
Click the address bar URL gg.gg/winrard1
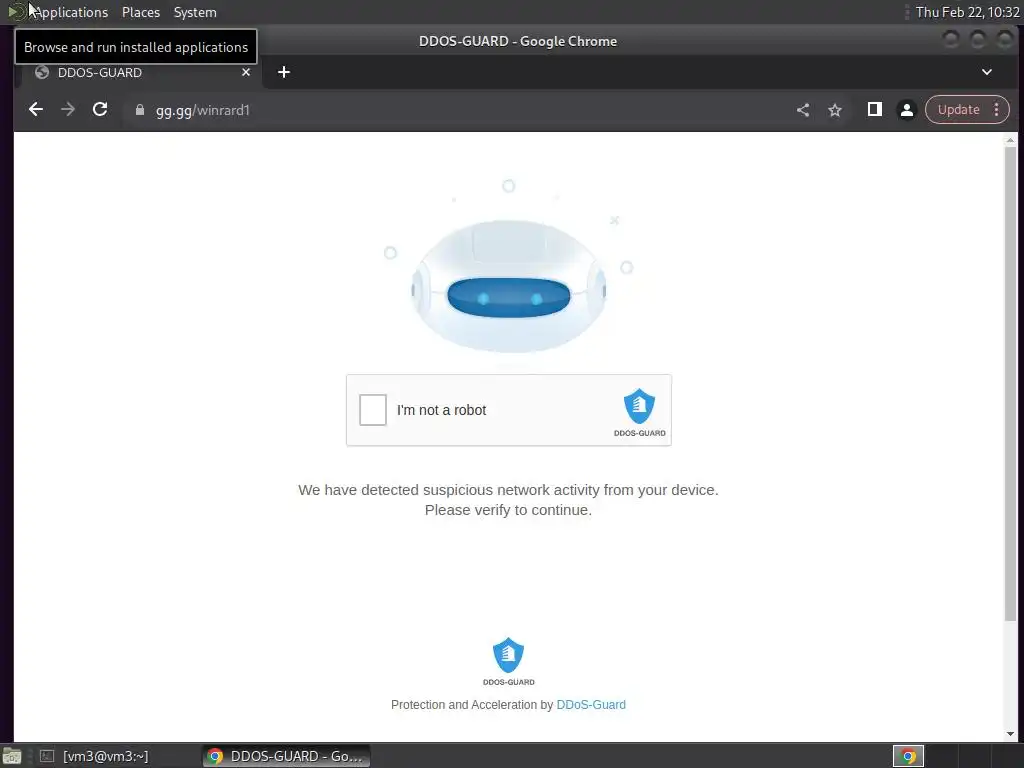(x=202, y=110)
